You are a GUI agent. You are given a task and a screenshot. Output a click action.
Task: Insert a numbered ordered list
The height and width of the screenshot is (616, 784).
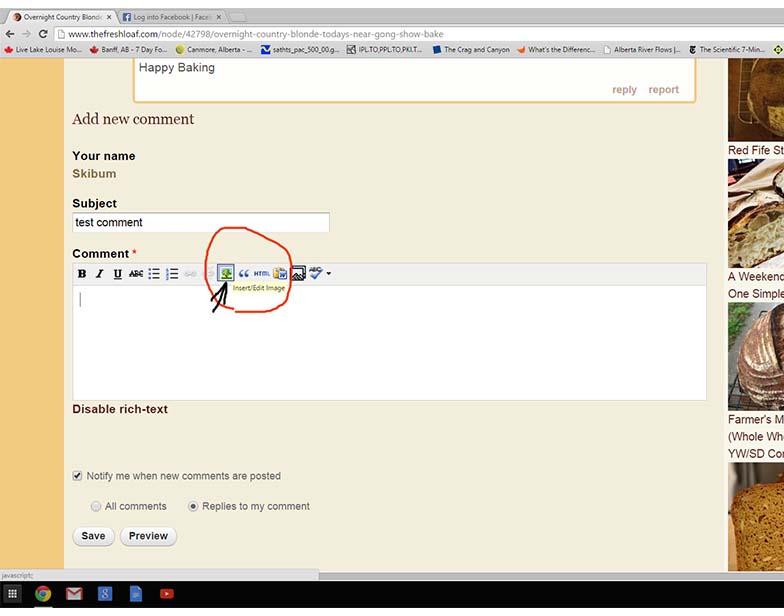[172, 274]
